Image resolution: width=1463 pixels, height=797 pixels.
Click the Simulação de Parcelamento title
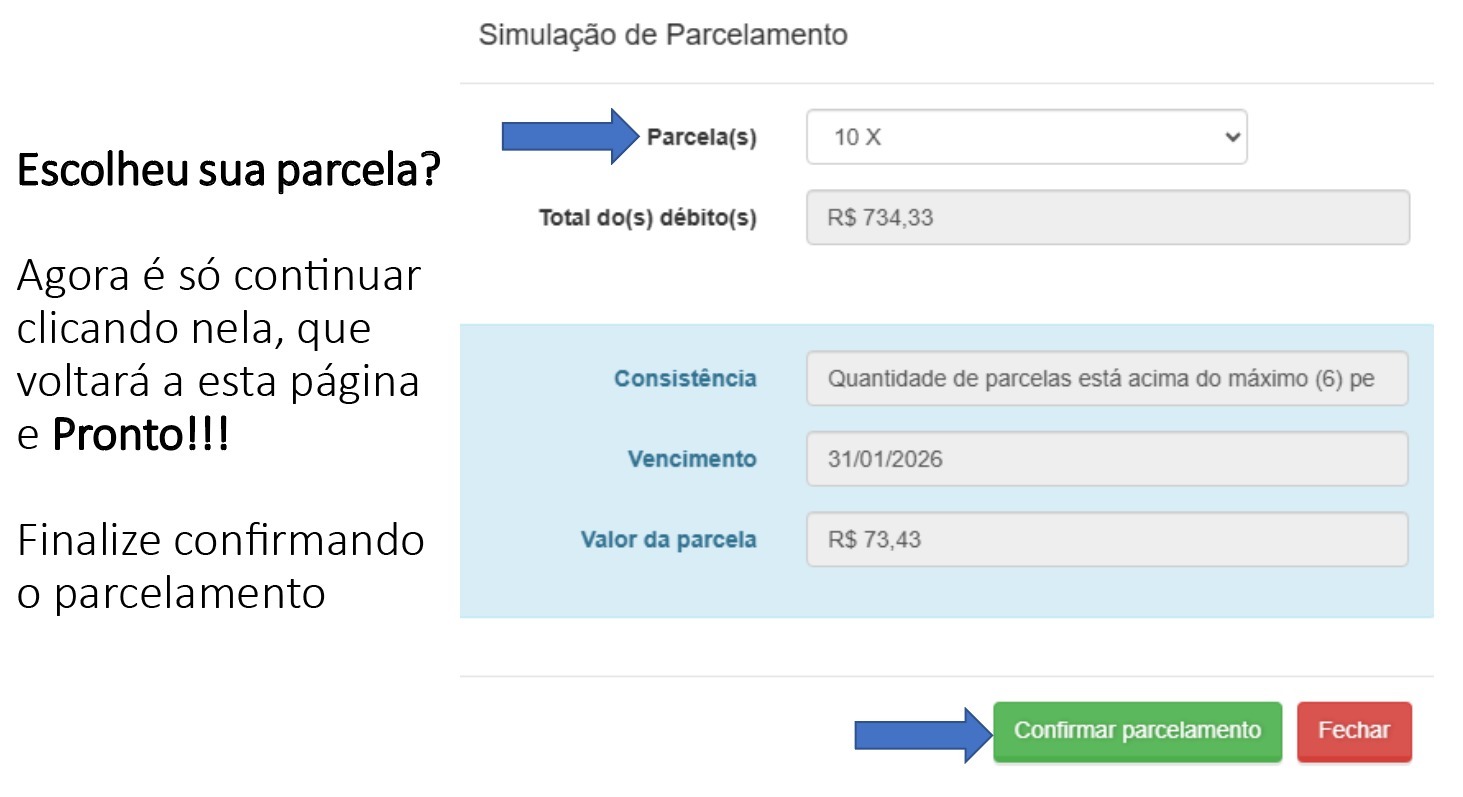click(663, 34)
